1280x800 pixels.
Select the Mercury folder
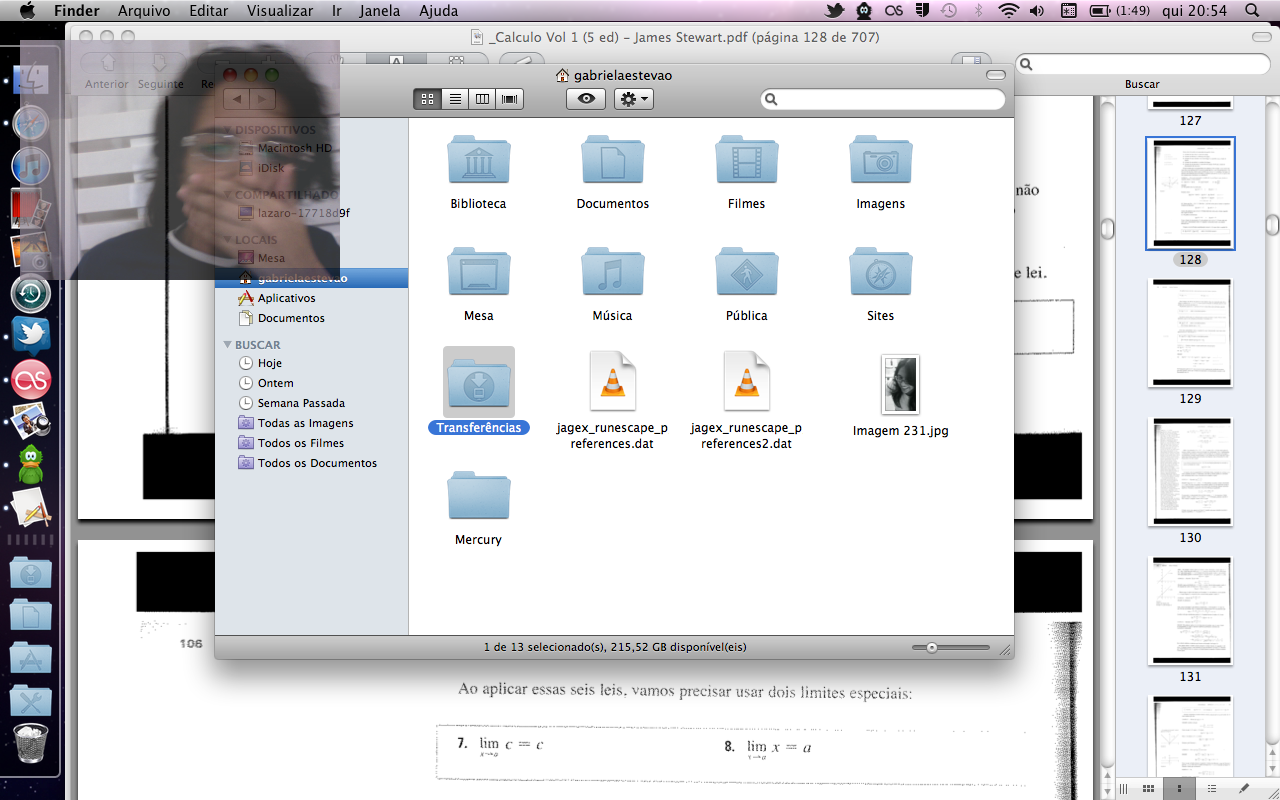coord(479,497)
